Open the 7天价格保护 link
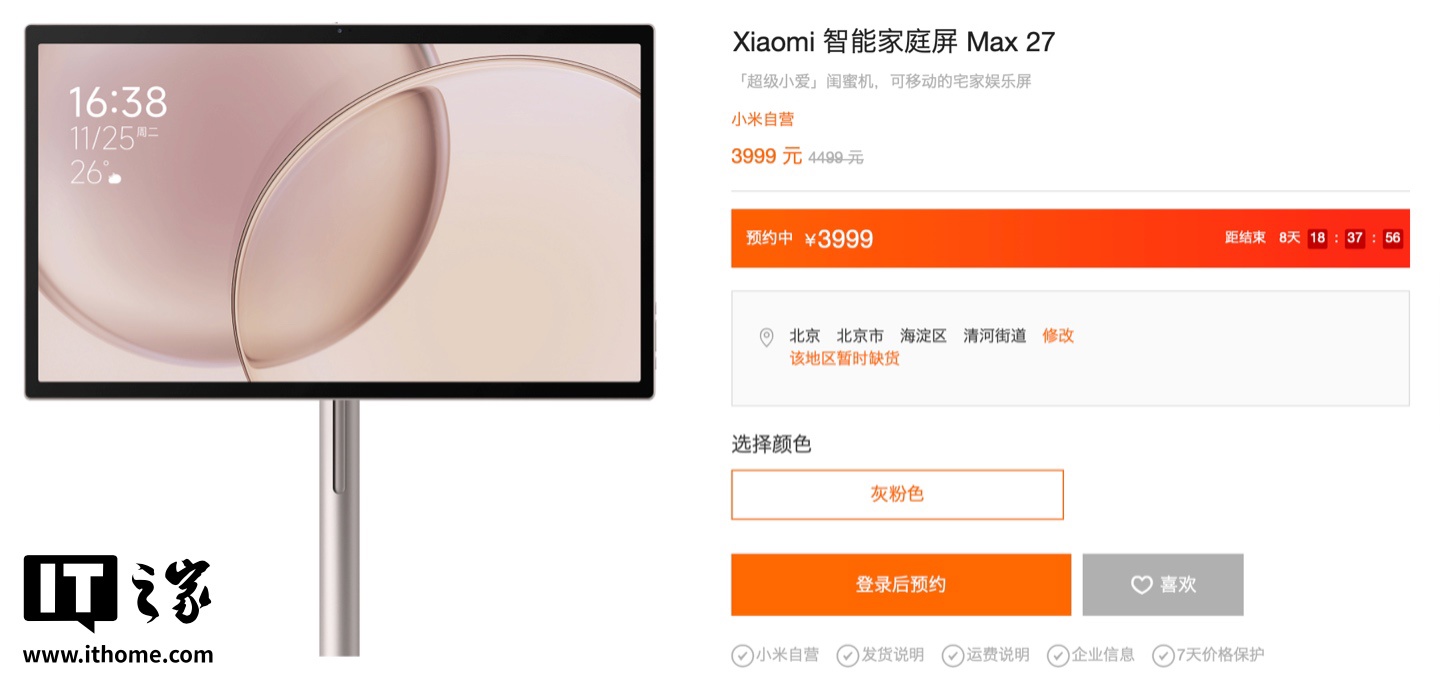 coord(1220,655)
